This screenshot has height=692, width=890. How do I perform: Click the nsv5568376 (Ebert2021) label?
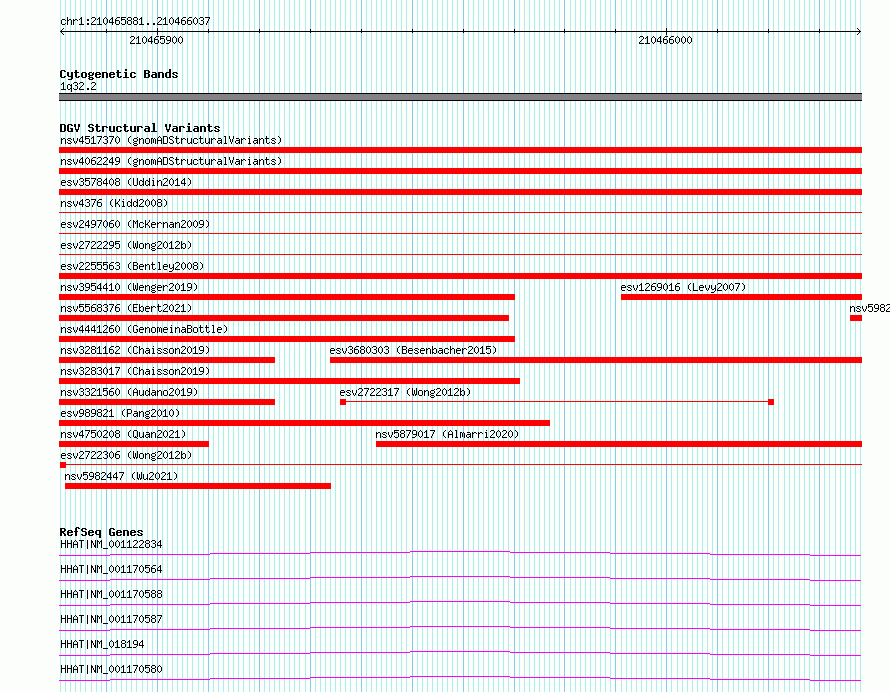coord(126,308)
